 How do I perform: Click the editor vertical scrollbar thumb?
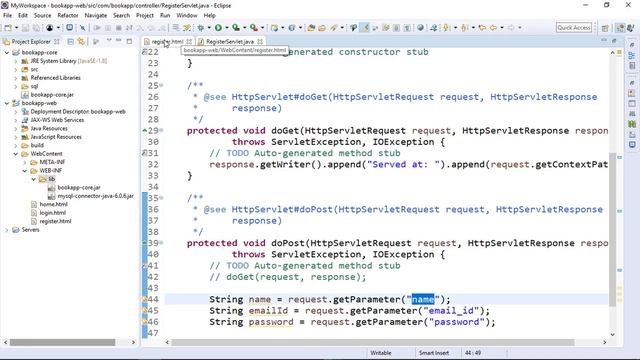pos(612,229)
